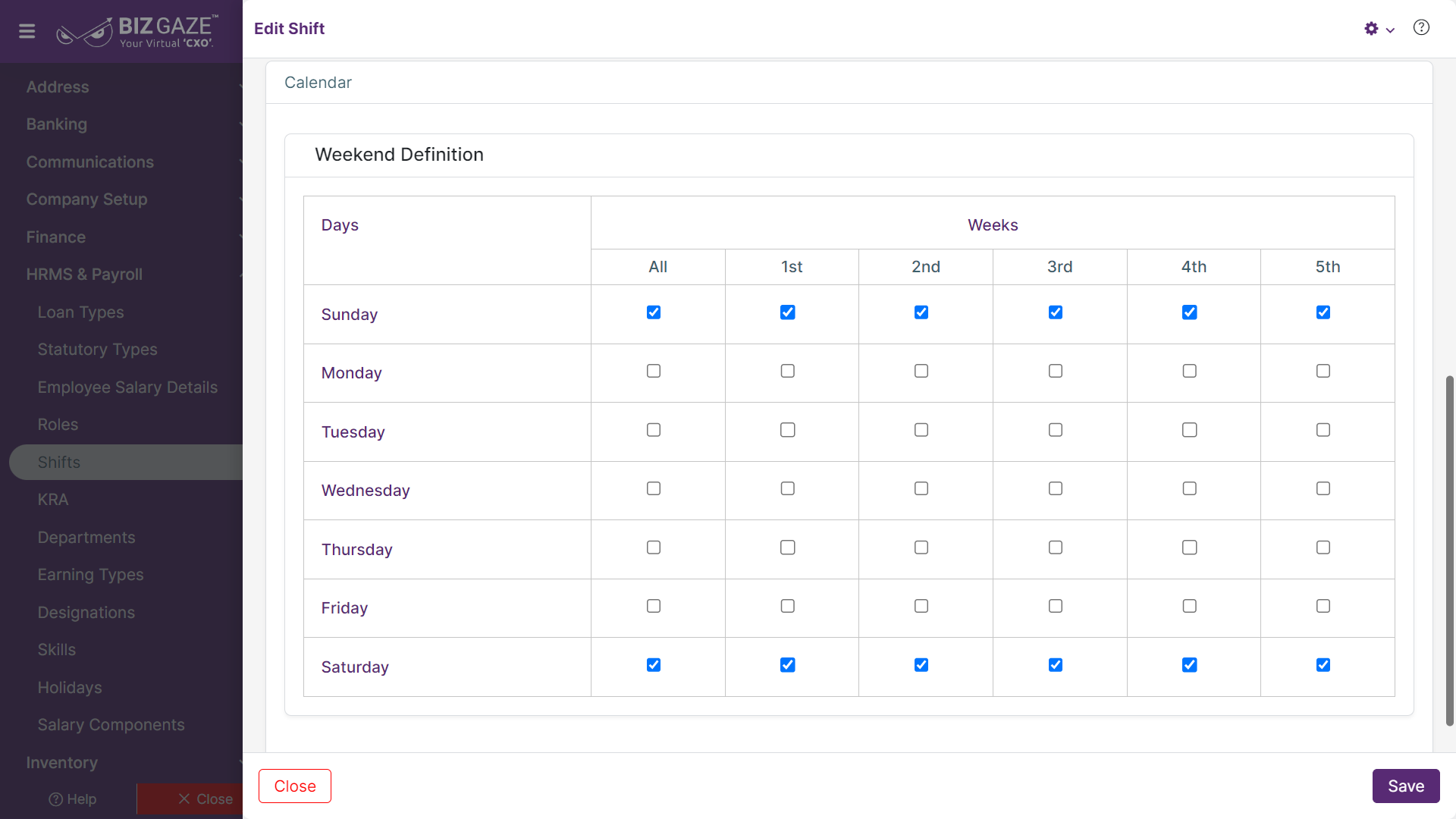Open Salary Components in sidebar
Screen dimensions: 1456x819
111,725
